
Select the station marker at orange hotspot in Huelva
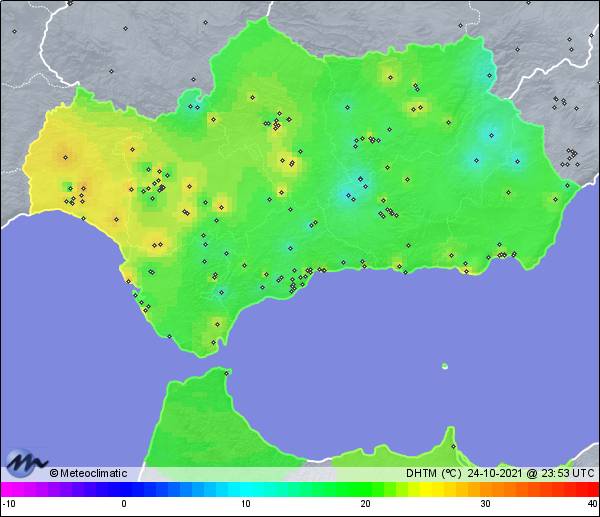tap(65, 157)
